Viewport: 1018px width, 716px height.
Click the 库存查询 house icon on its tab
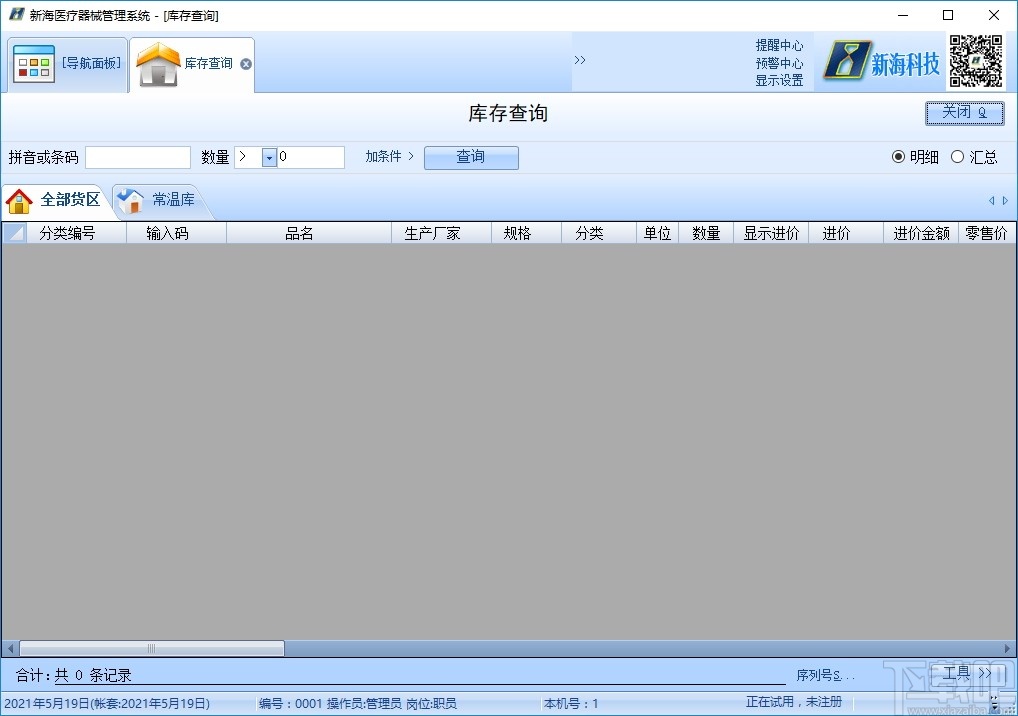[158, 63]
